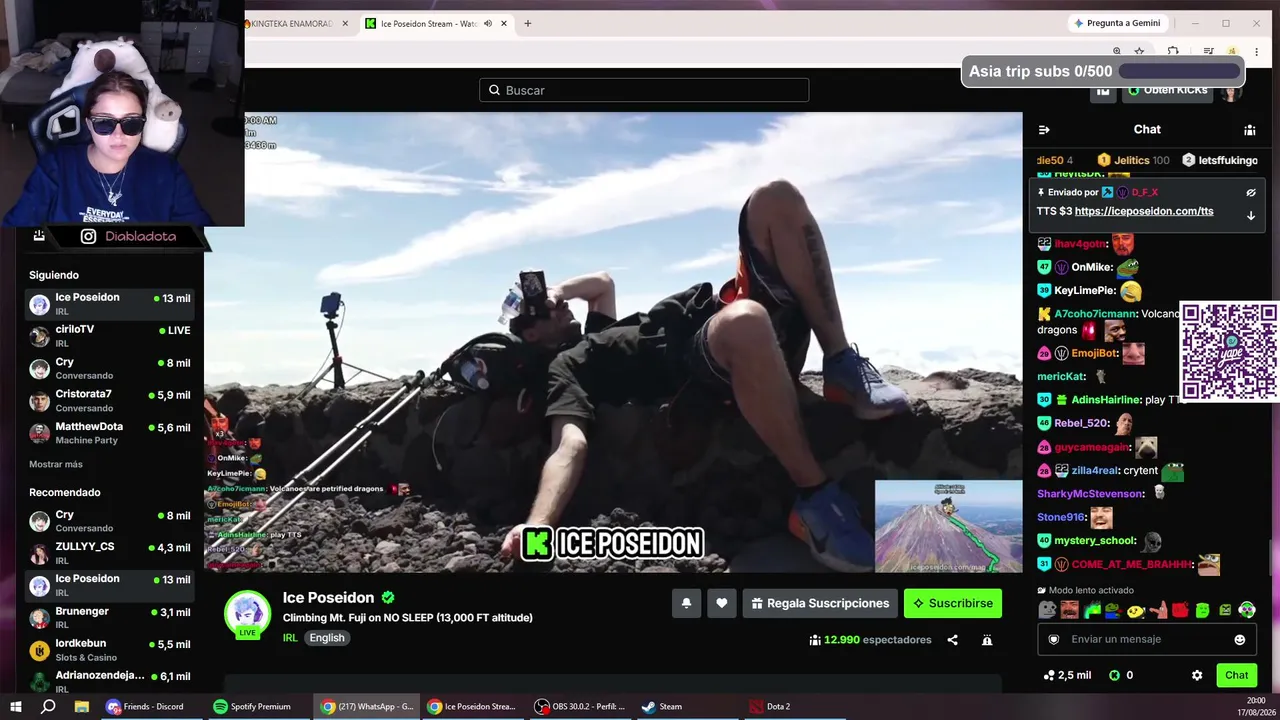The width and height of the screenshot is (1280, 720).
Task: Hide the pinned TTS message
Action: [1250, 192]
